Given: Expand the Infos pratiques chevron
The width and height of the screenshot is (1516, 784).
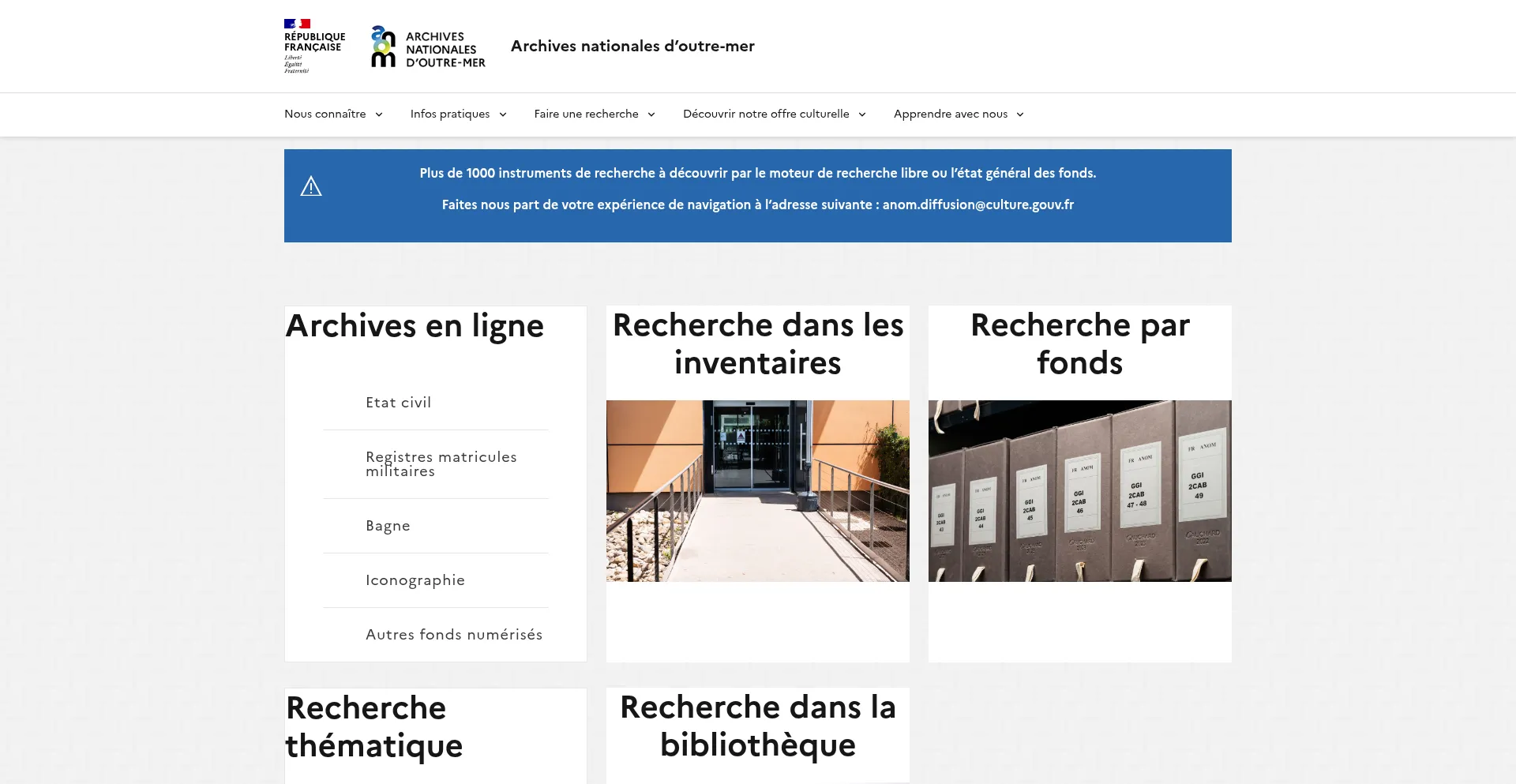Looking at the screenshot, I should [503, 114].
